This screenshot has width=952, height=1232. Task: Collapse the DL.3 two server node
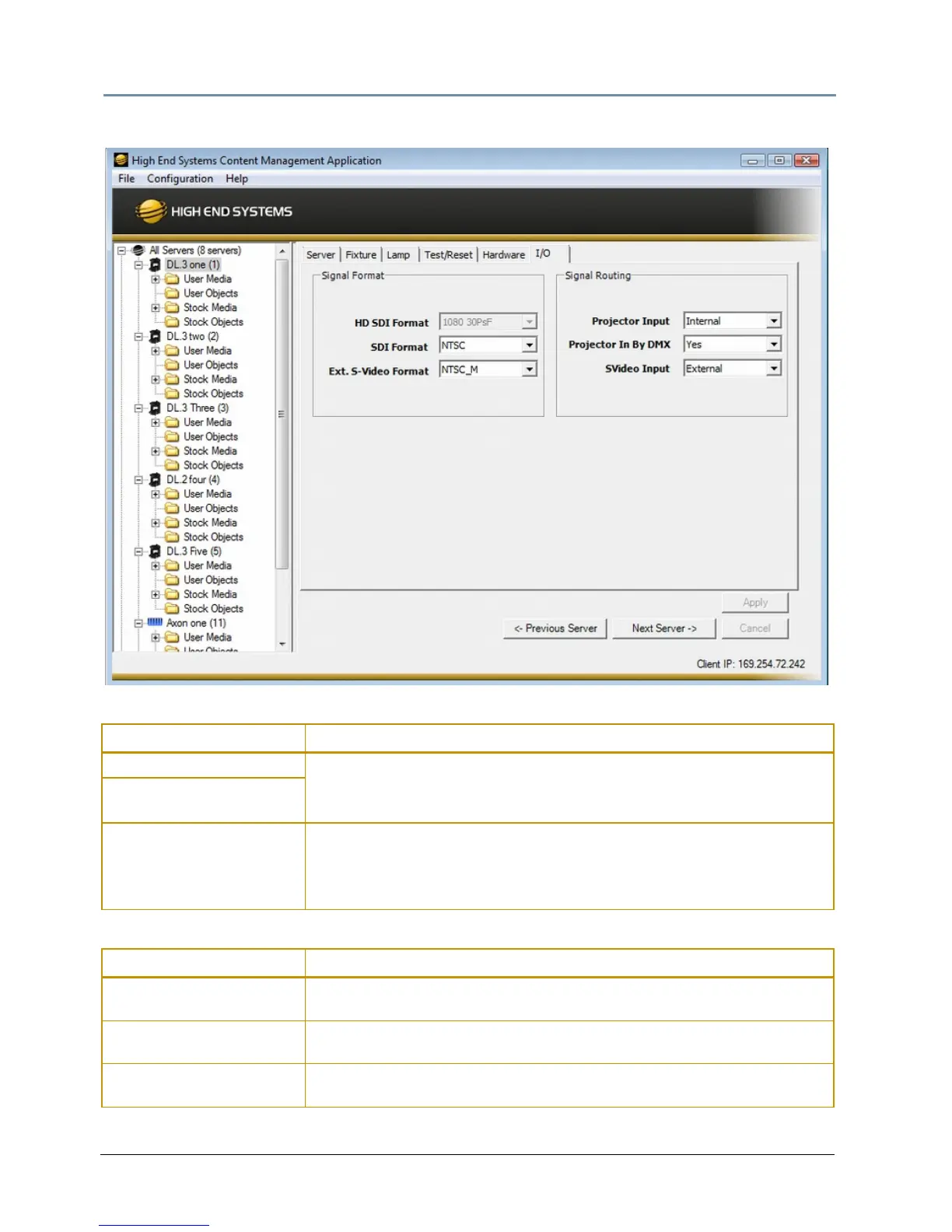pyautogui.click(x=138, y=337)
